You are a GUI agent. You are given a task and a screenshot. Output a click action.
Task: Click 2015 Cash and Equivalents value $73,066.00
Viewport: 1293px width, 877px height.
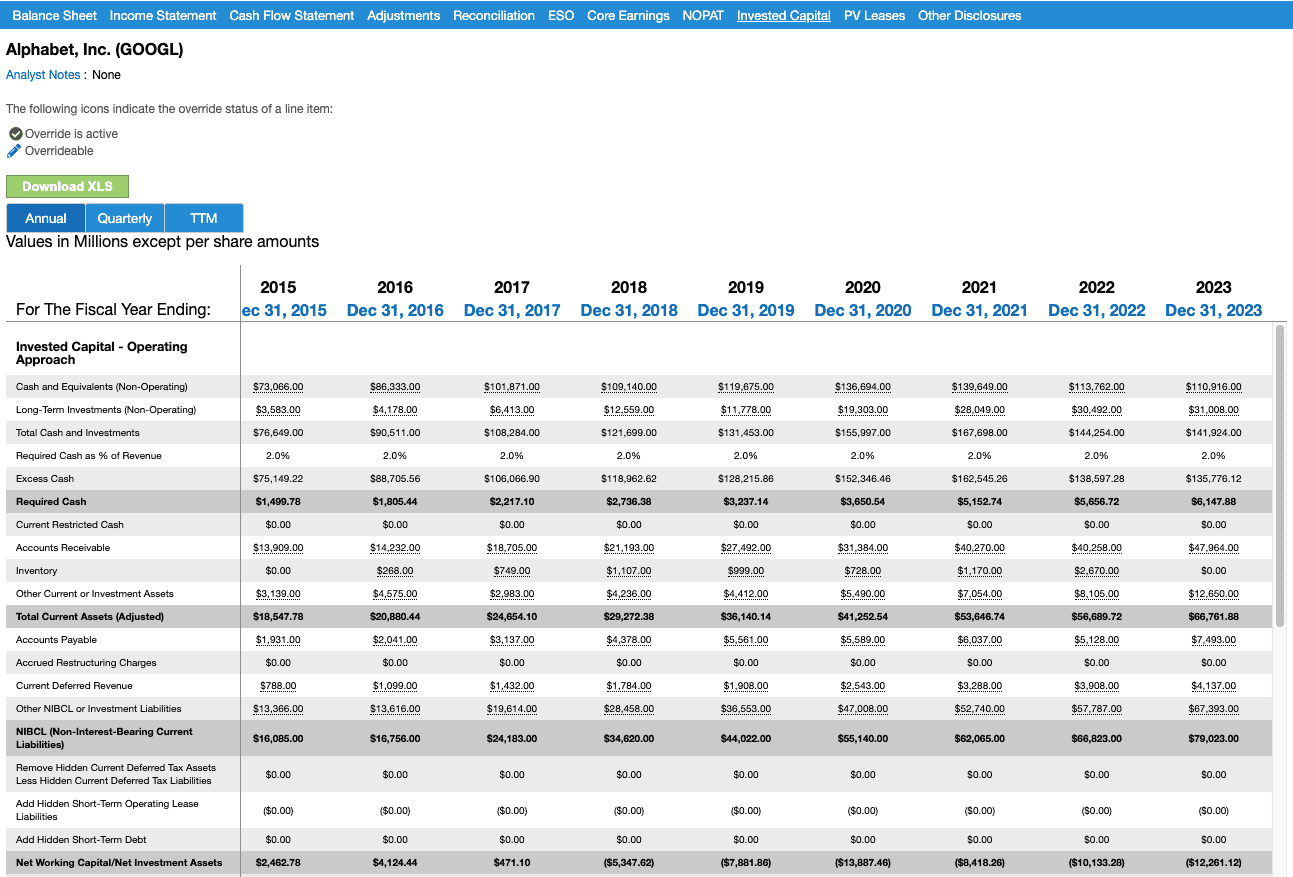[278, 387]
